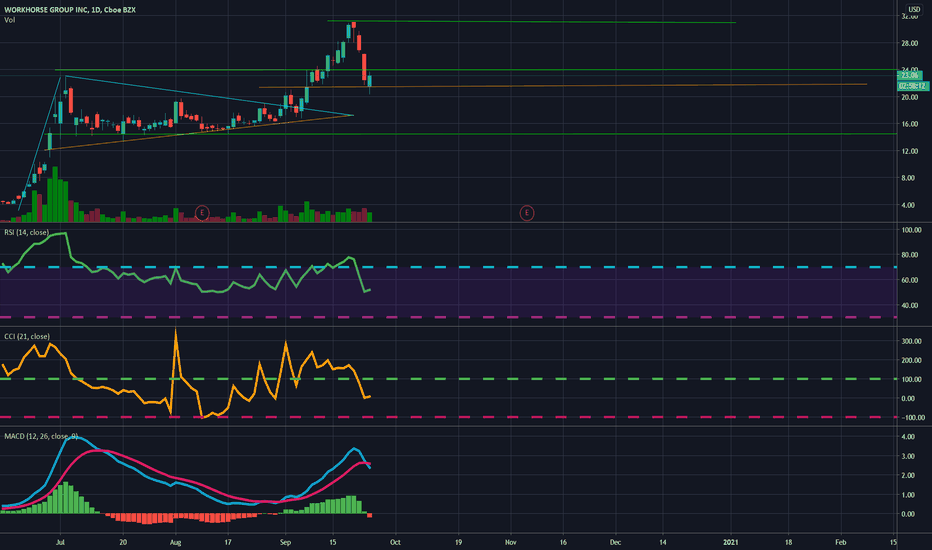Click the Sep label on the time axis
This screenshot has height=550, width=932.
pos(285,542)
